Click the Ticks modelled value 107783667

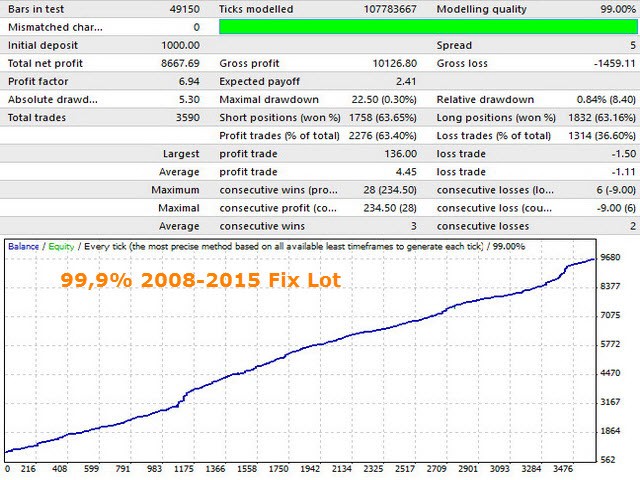click(x=390, y=9)
